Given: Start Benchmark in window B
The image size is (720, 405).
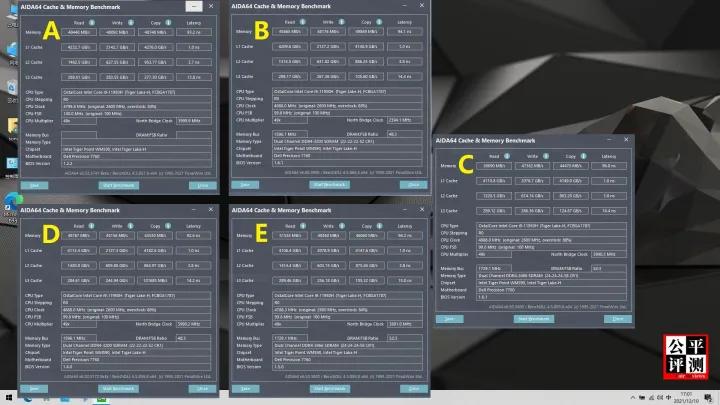Looking at the screenshot, I should coord(330,185).
